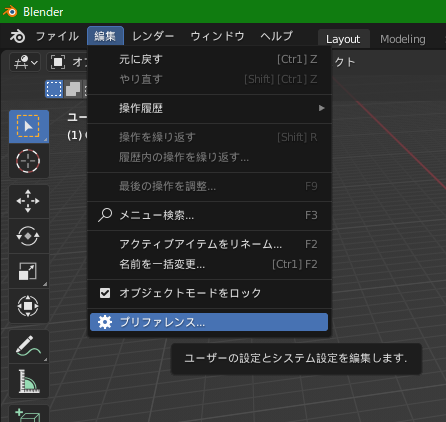Select the Scale tool
The image size is (446, 422).
[29, 271]
